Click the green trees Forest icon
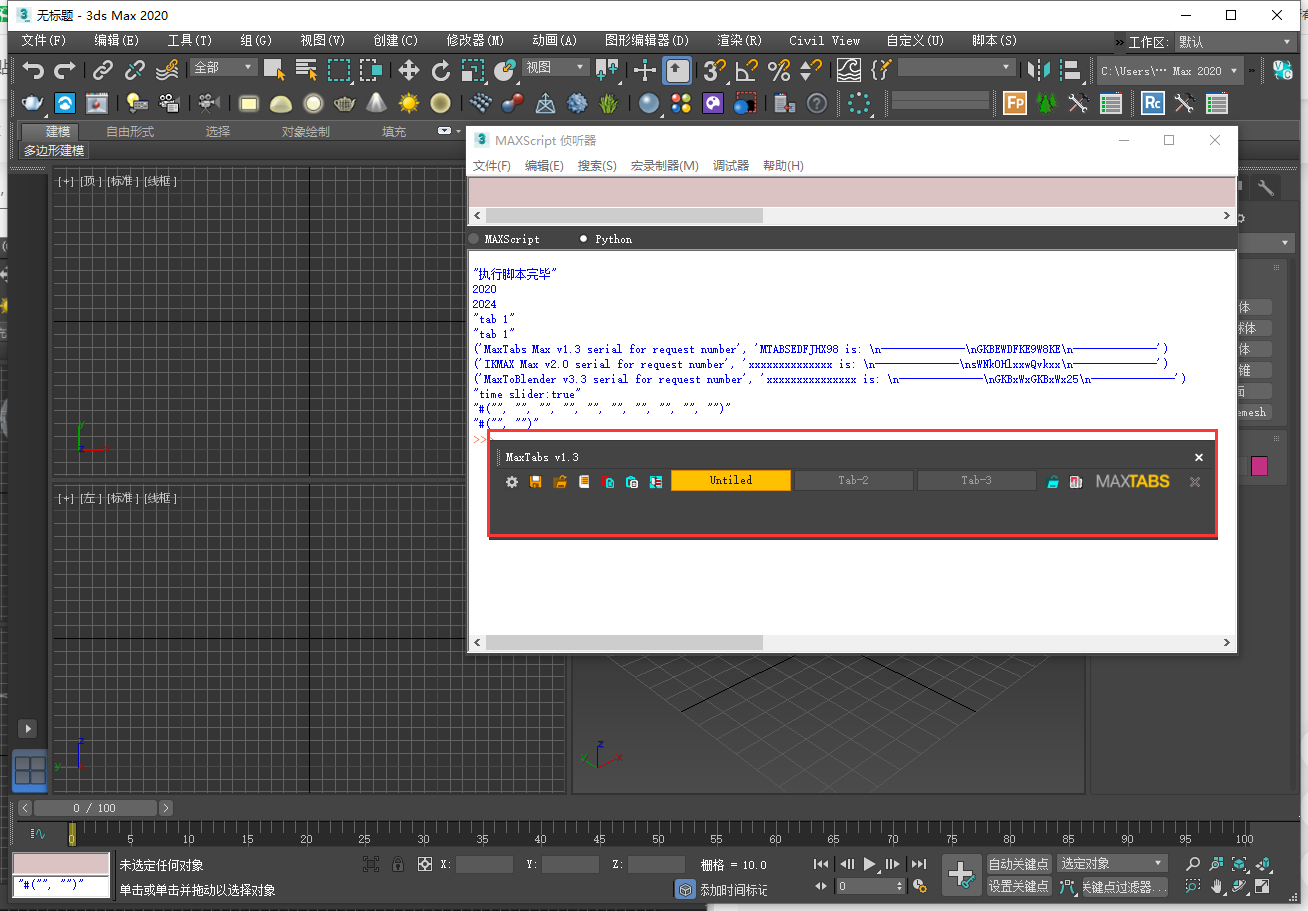This screenshot has height=911, width=1308. (1046, 103)
